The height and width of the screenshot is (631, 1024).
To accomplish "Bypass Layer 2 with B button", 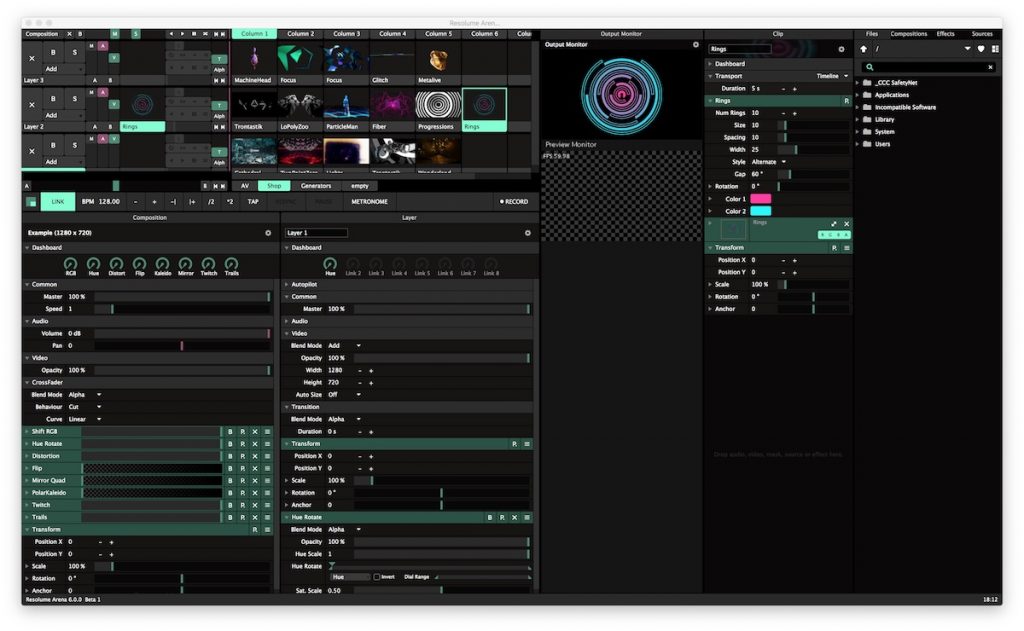I will [53, 99].
